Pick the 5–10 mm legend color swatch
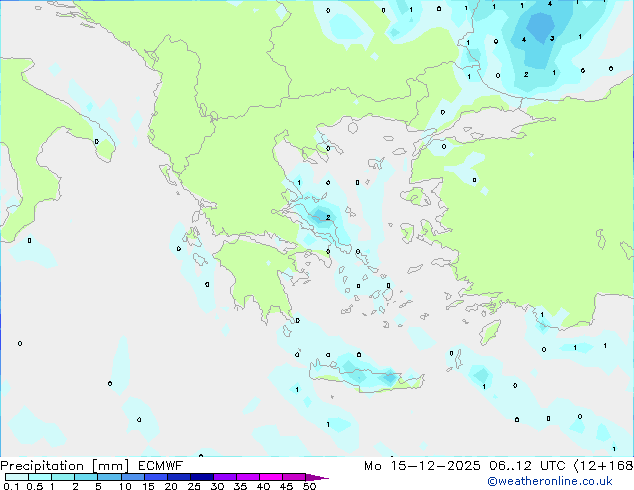Screen dimensions: 634x490 pyautogui.click(x=109, y=477)
